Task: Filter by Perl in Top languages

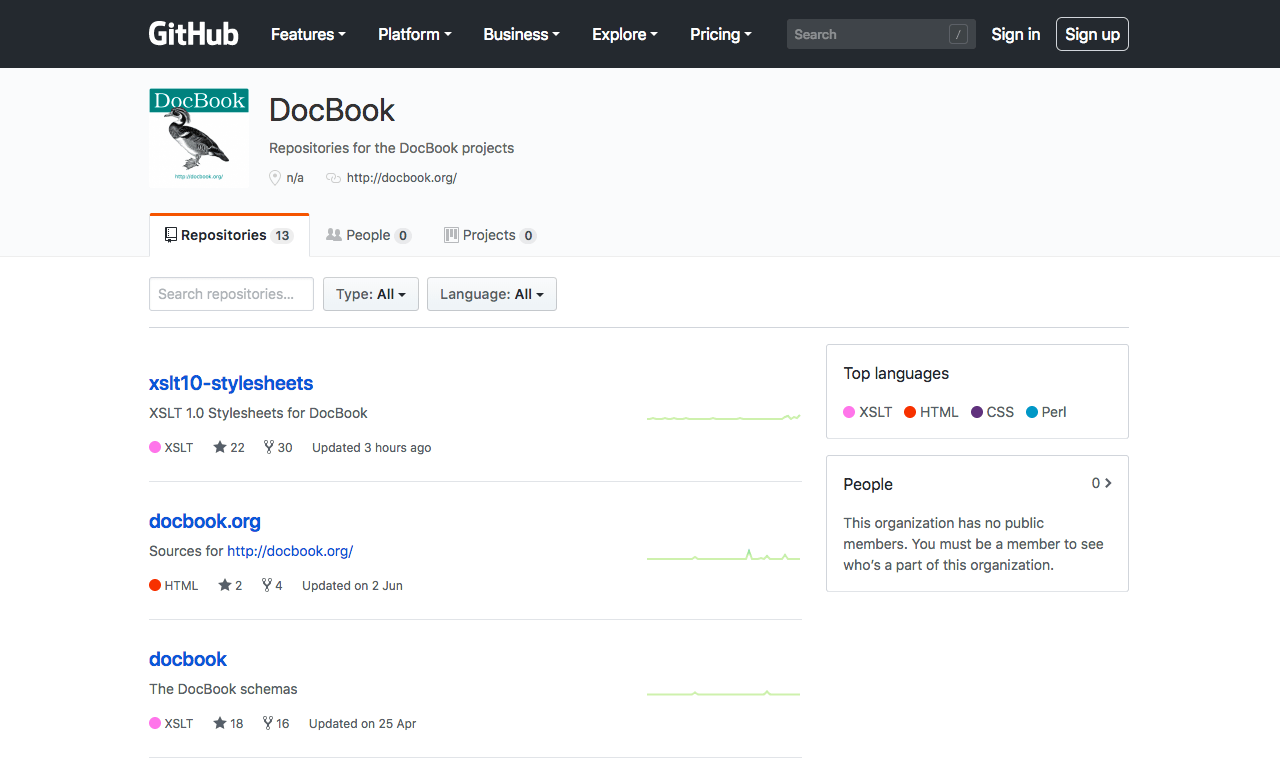Action: [x=1047, y=412]
